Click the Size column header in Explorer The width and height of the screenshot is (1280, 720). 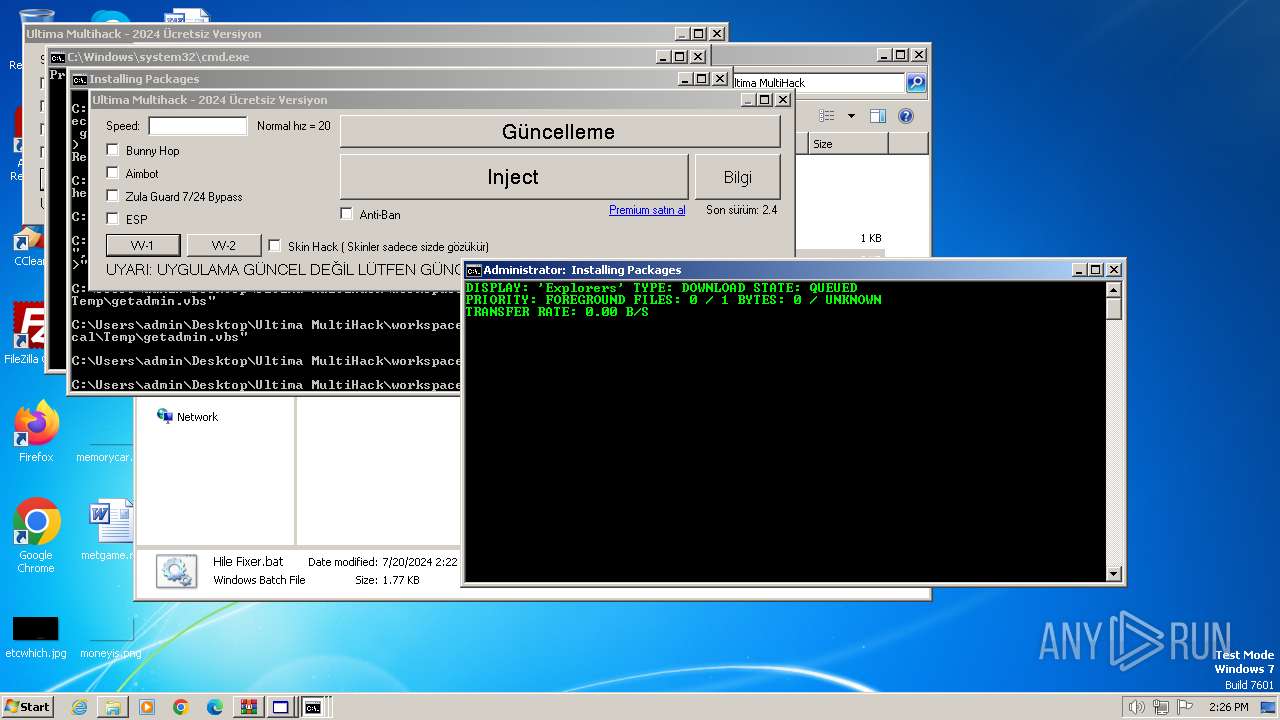tap(848, 144)
